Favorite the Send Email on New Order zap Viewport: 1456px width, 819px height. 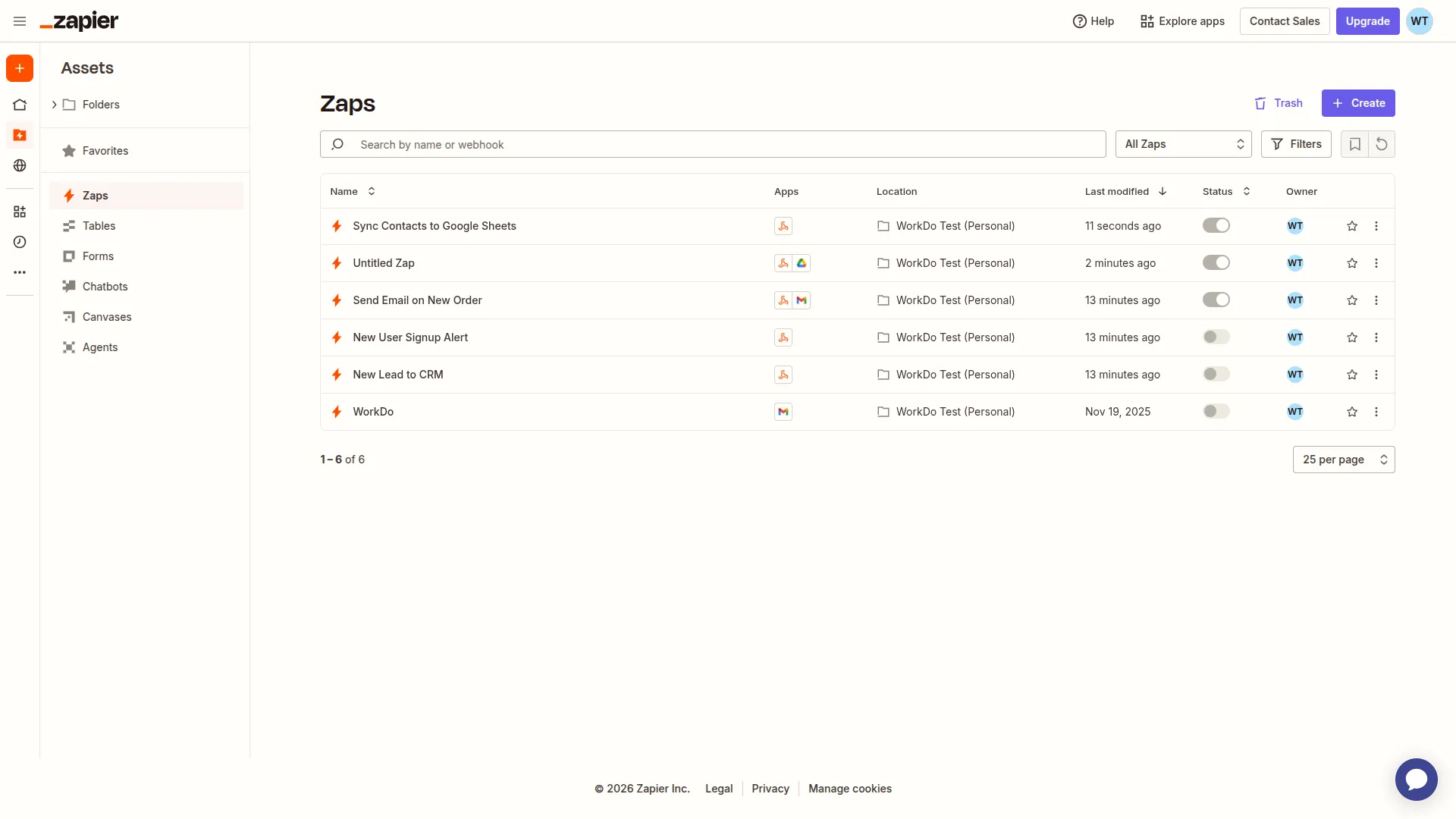click(x=1352, y=300)
